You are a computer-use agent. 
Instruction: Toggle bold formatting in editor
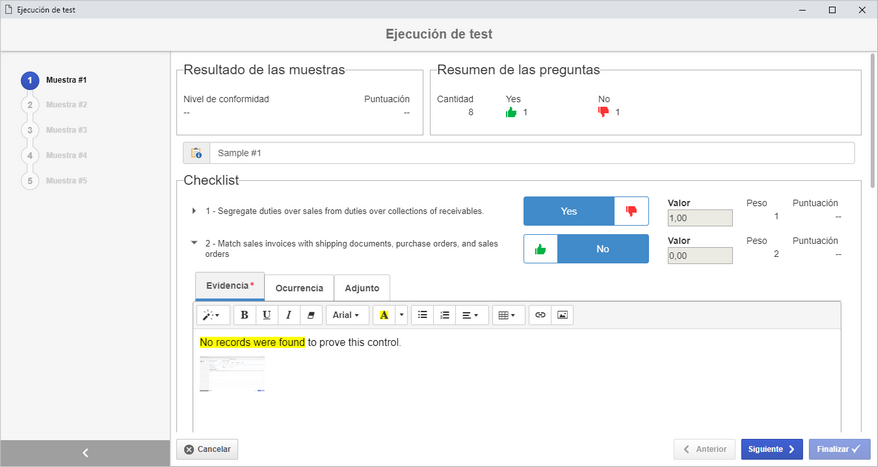[x=244, y=315]
